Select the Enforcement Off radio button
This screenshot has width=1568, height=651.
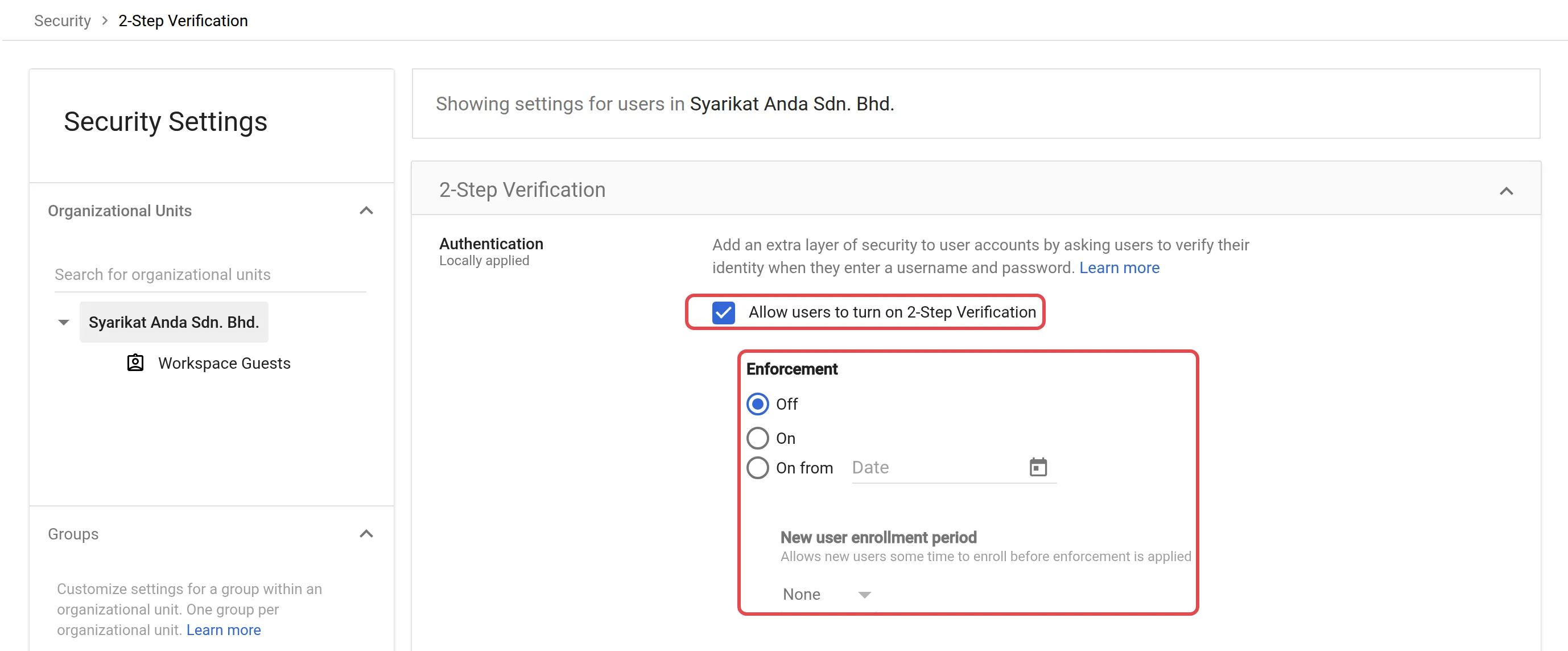coord(757,404)
